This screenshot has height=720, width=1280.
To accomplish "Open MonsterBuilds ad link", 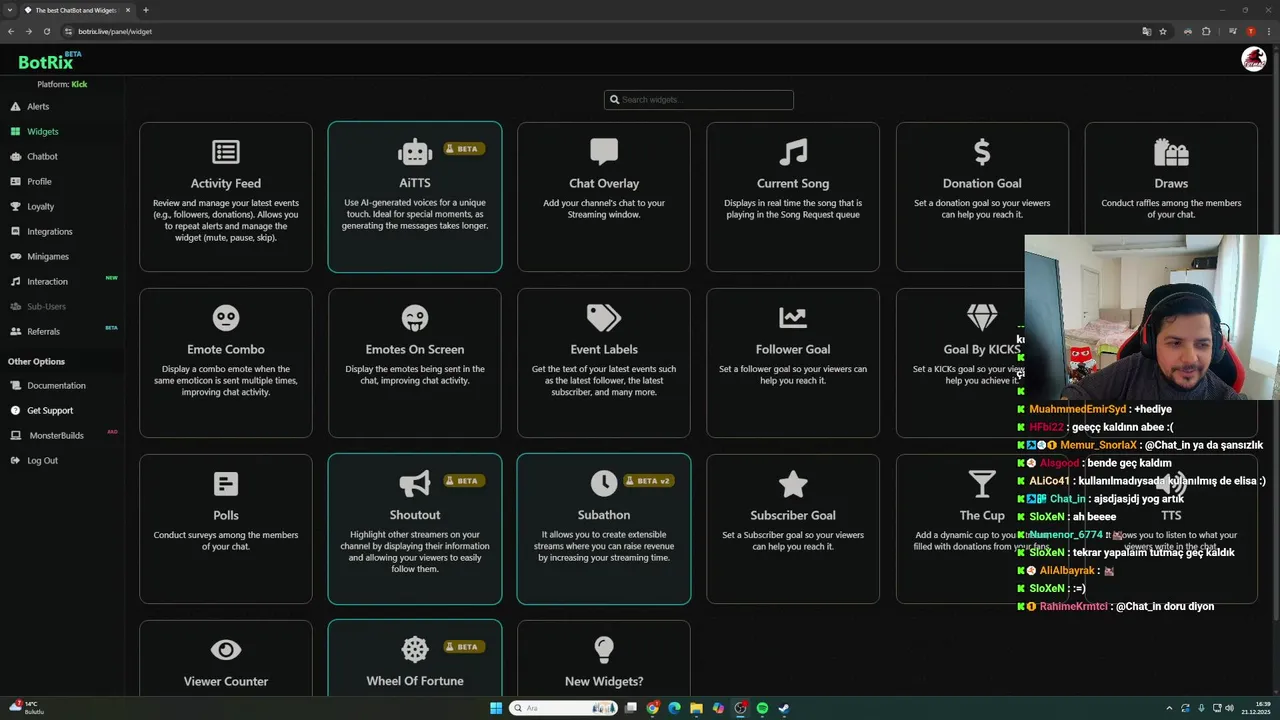I will 56,436.
